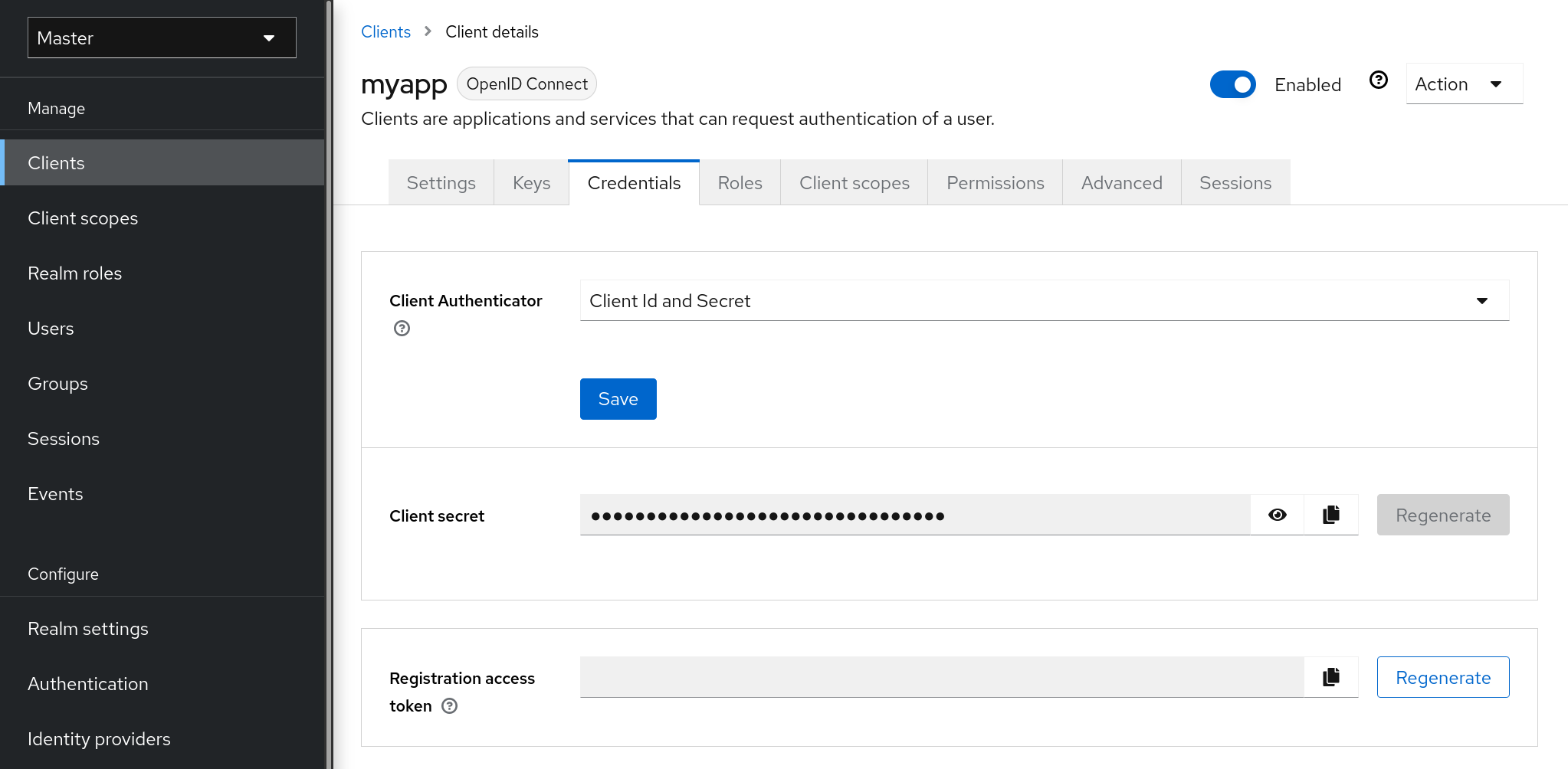Disable the myapp client

[1232, 84]
